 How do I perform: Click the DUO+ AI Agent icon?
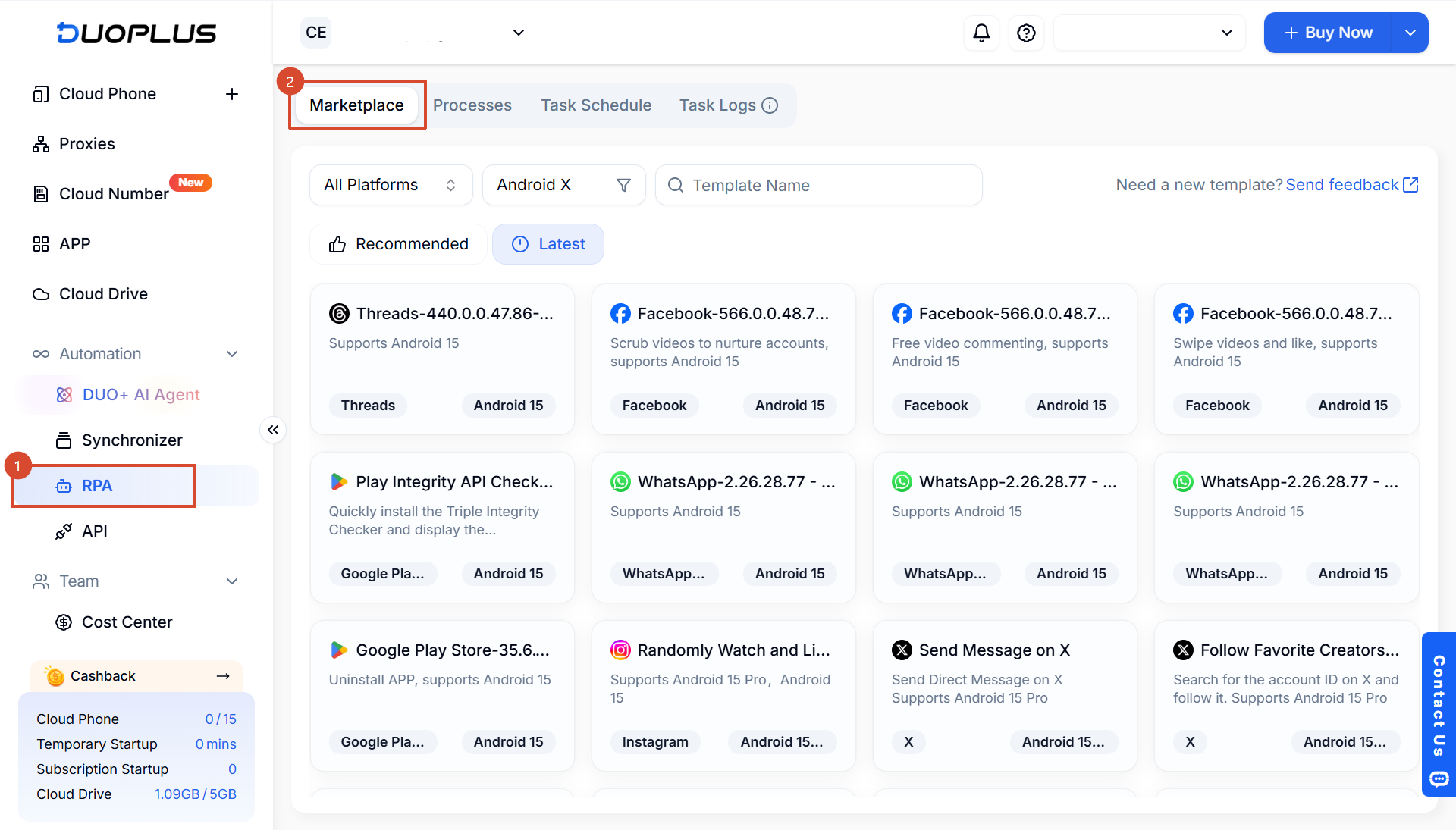[x=64, y=395]
